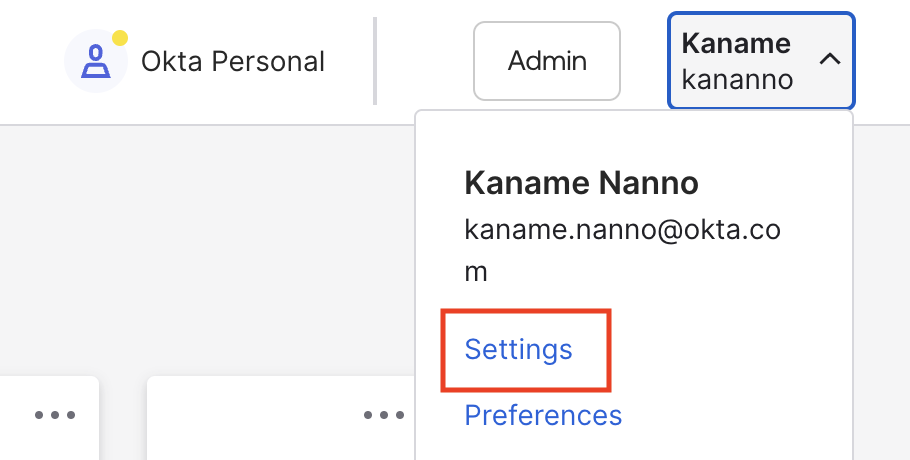Screen dimensions: 910x460
Task: Toggle the Kaname account dropdown button
Action: click(761, 60)
